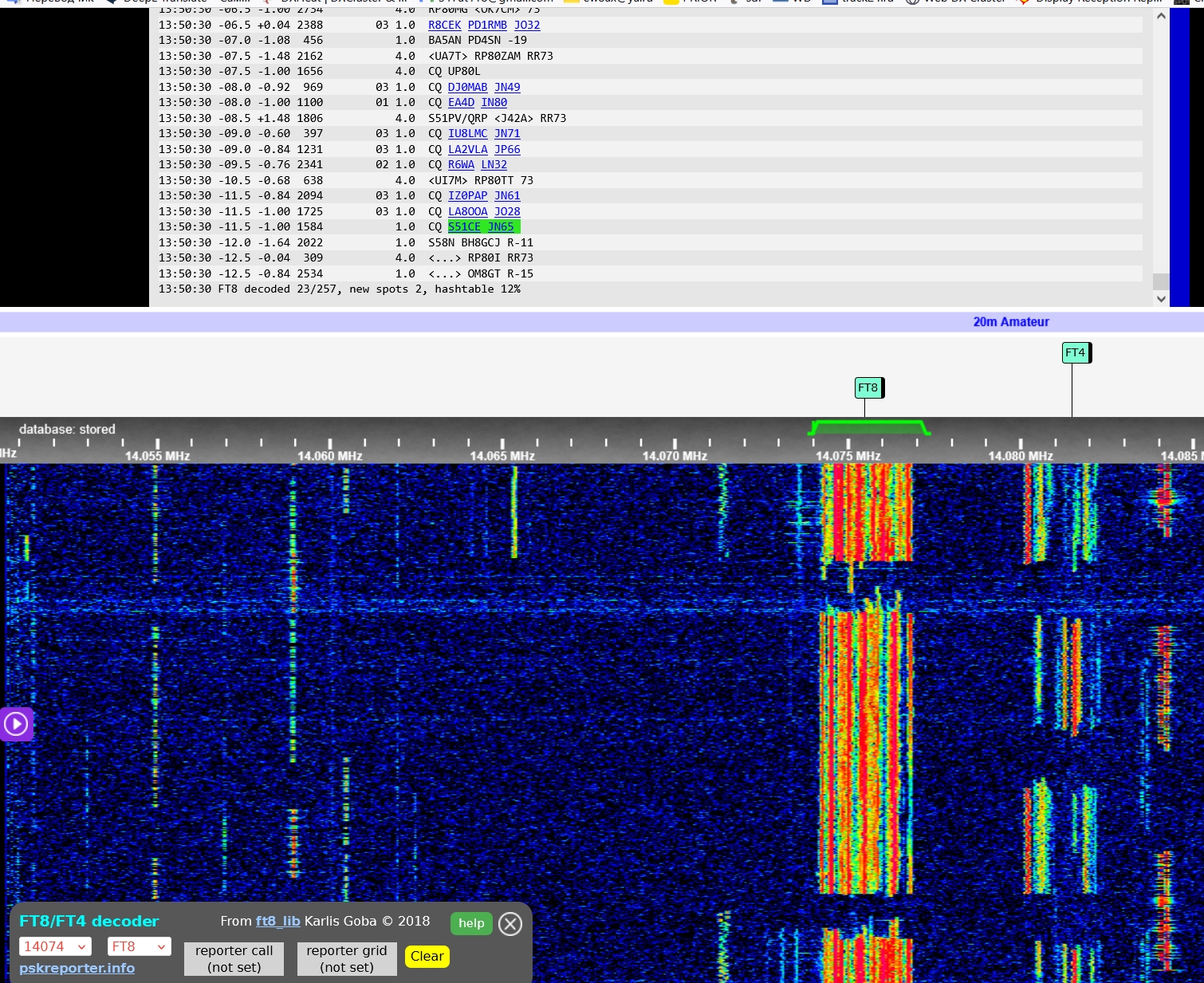
Task: Open the 14074 frequency dropdown
Action: pyautogui.click(x=55, y=946)
